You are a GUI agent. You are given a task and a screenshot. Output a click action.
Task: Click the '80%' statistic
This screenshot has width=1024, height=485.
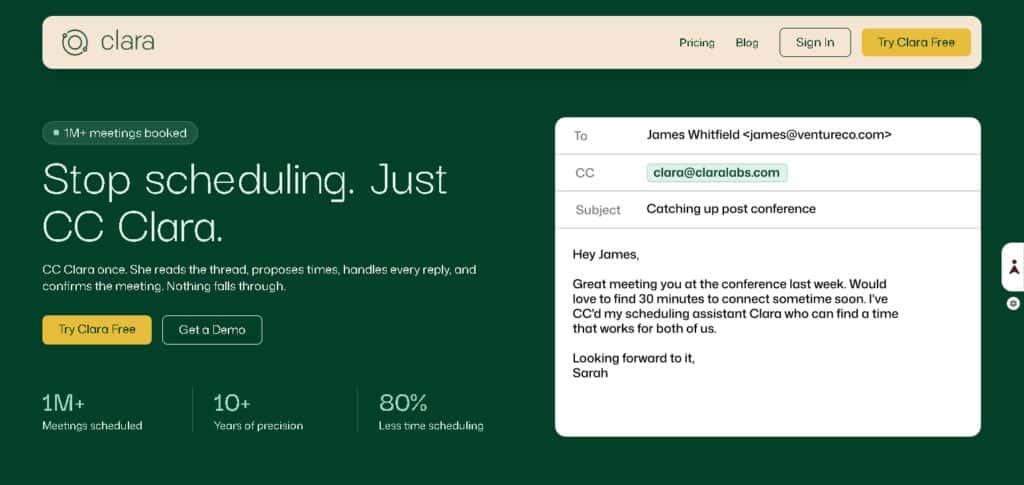click(403, 403)
